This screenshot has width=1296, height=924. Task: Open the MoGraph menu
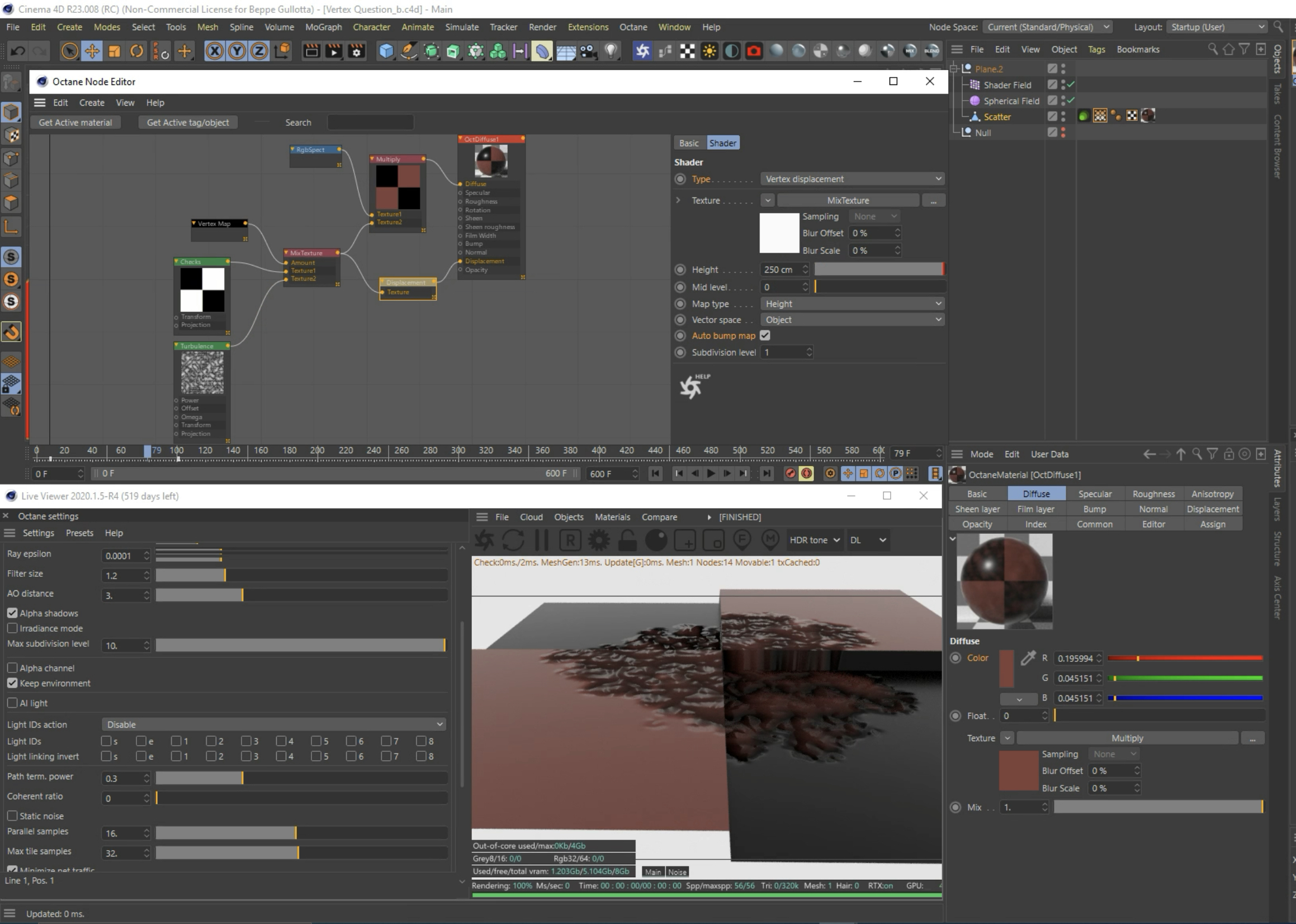[323, 27]
